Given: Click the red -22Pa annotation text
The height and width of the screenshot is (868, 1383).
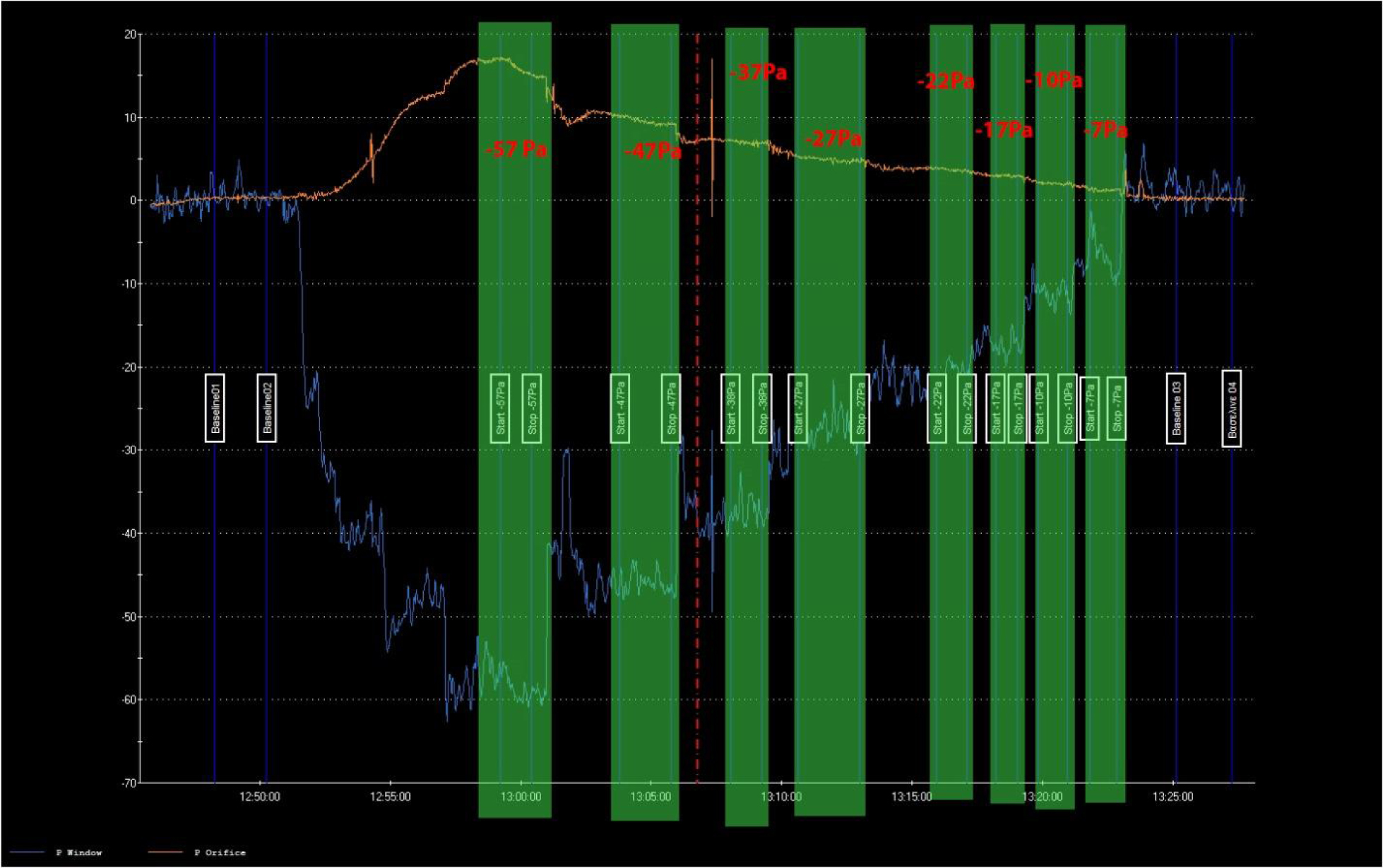Looking at the screenshot, I should (945, 81).
